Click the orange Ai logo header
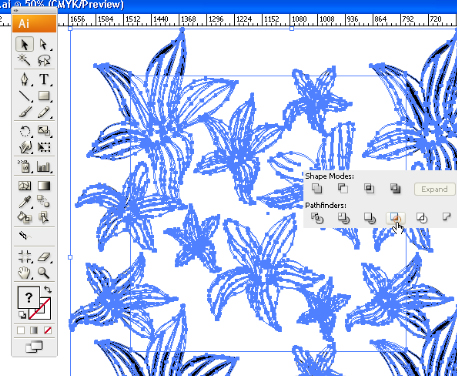This screenshot has height=376, width=457. pyautogui.click(x=34, y=23)
